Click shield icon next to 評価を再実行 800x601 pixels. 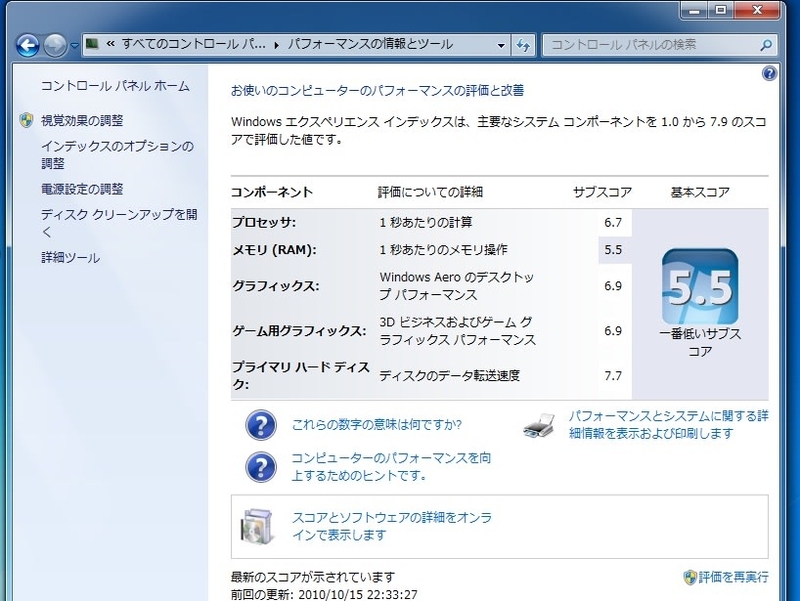pyautogui.click(x=690, y=578)
